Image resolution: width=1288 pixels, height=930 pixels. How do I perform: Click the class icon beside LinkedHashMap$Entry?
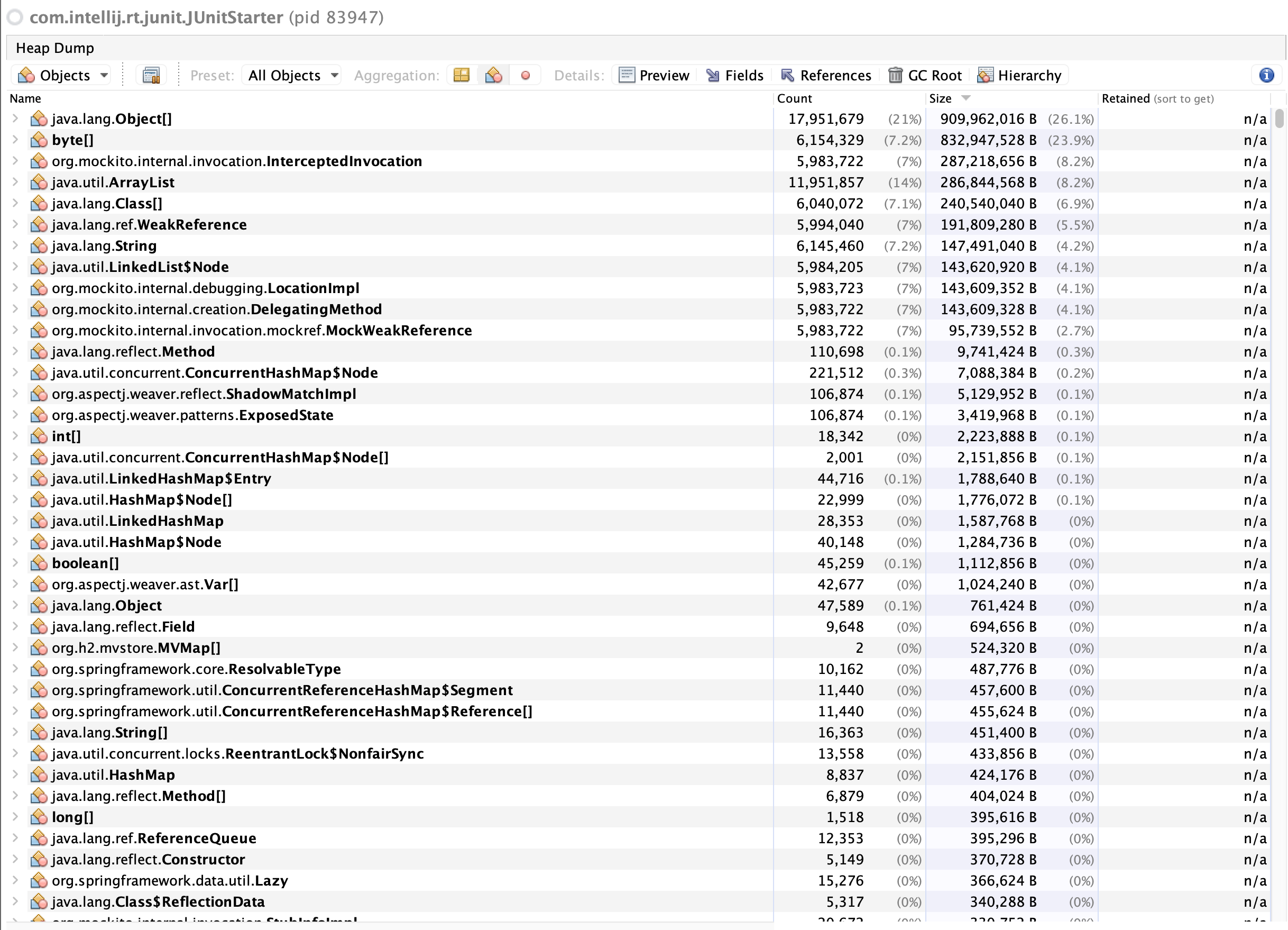[x=39, y=478]
